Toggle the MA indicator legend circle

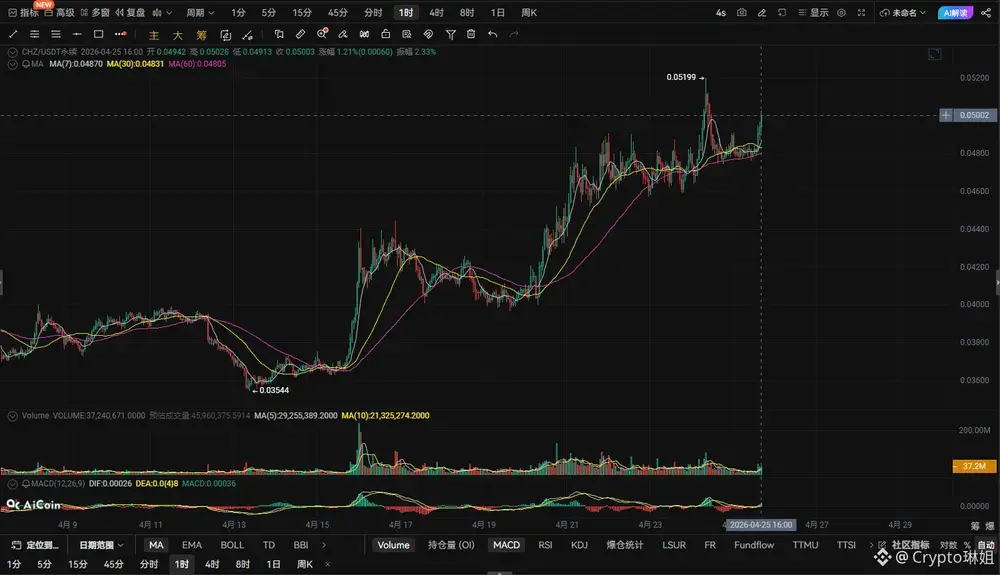tap(12, 64)
